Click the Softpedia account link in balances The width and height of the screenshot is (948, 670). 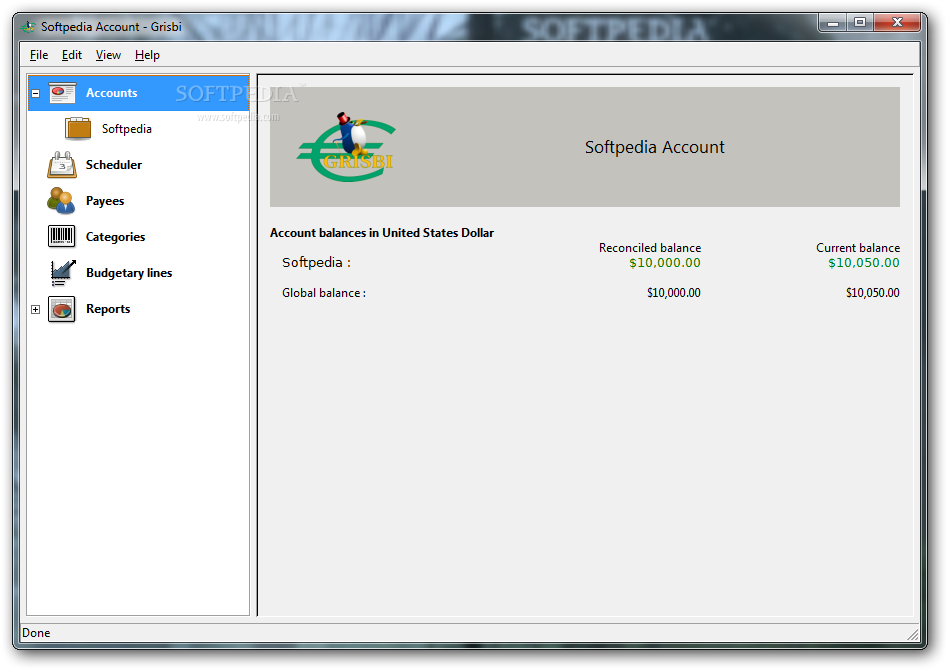point(316,262)
